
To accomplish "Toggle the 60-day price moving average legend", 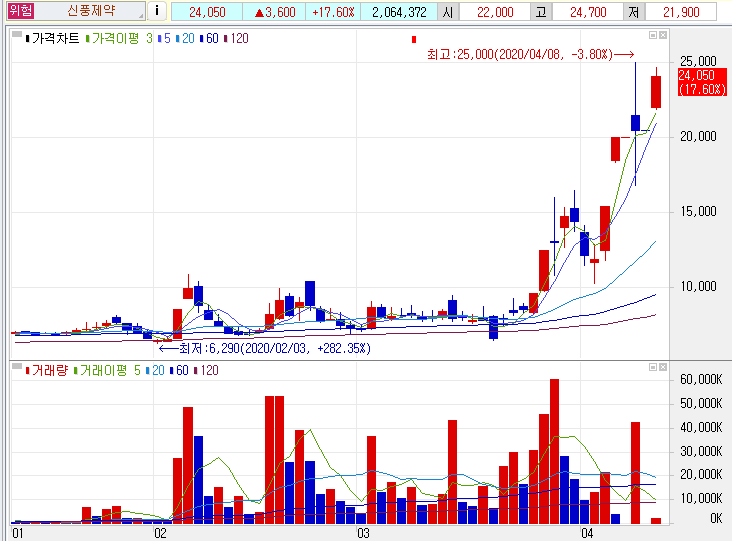I will pyautogui.click(x=209, y=39).
